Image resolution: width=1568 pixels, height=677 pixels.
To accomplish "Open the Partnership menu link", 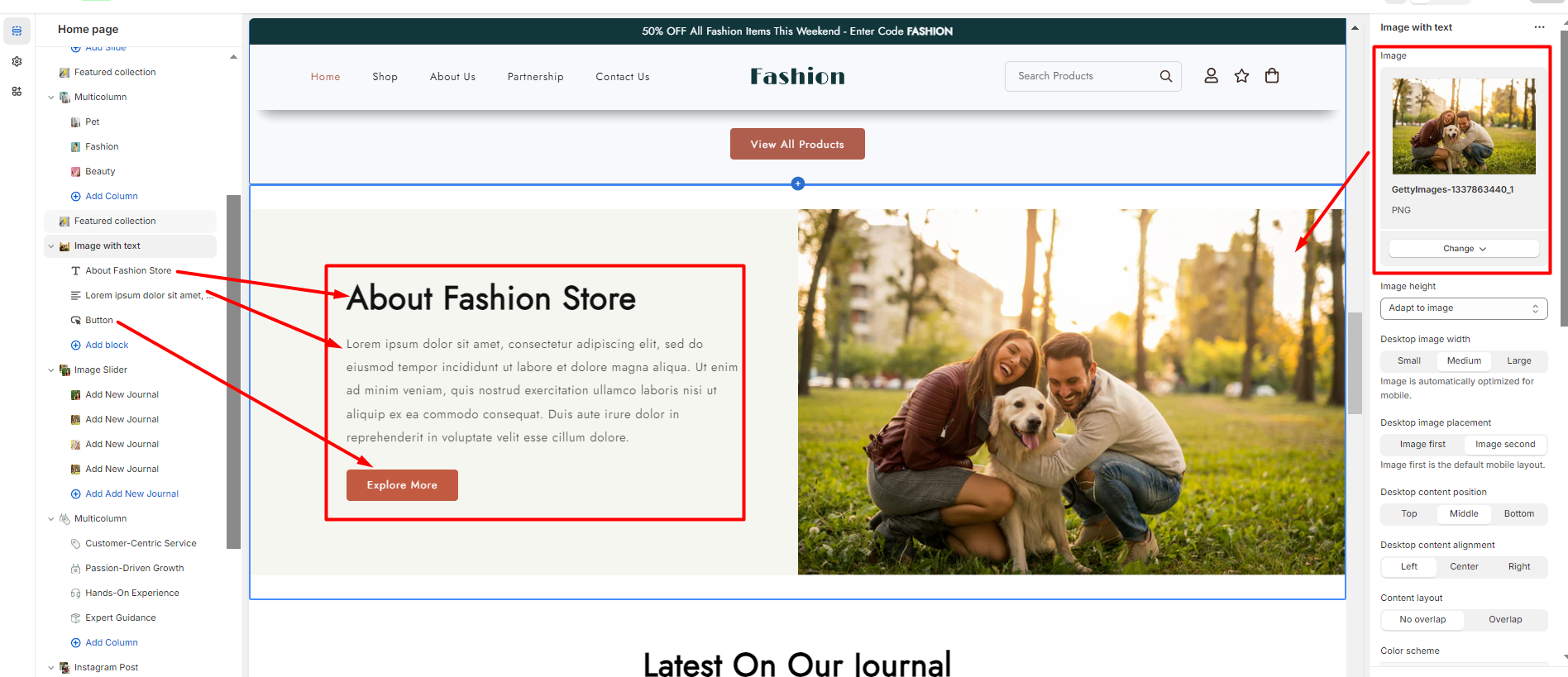I will [x=535, y=77].
